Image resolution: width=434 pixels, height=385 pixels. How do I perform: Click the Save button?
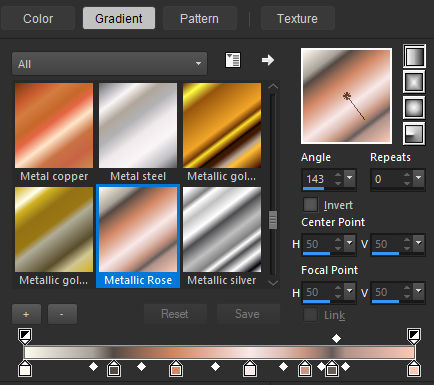(247, 314)
